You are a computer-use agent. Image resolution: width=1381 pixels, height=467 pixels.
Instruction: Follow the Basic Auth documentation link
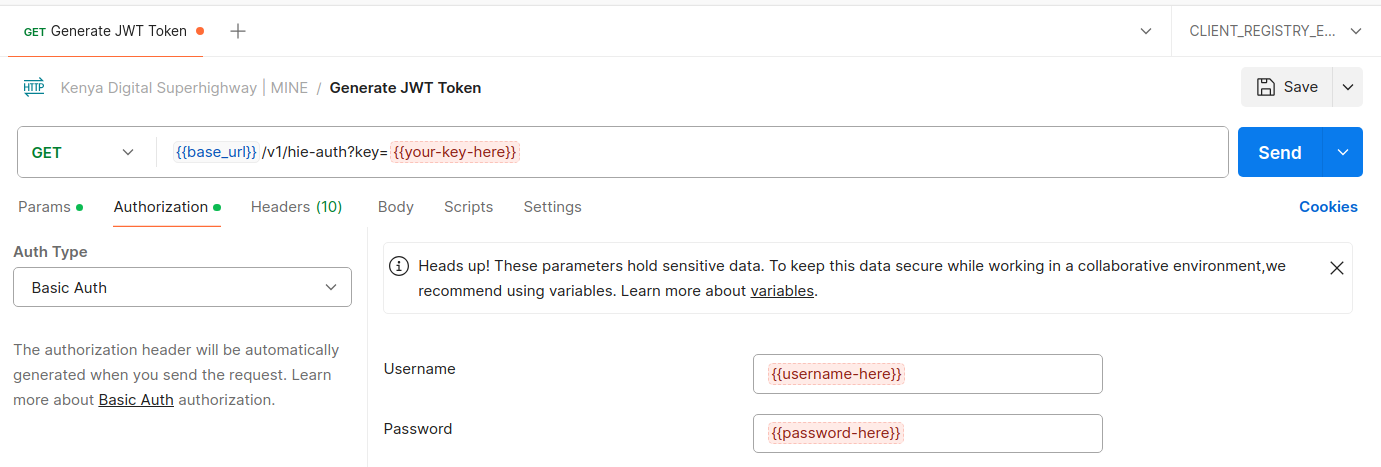[x=136, y=400]
